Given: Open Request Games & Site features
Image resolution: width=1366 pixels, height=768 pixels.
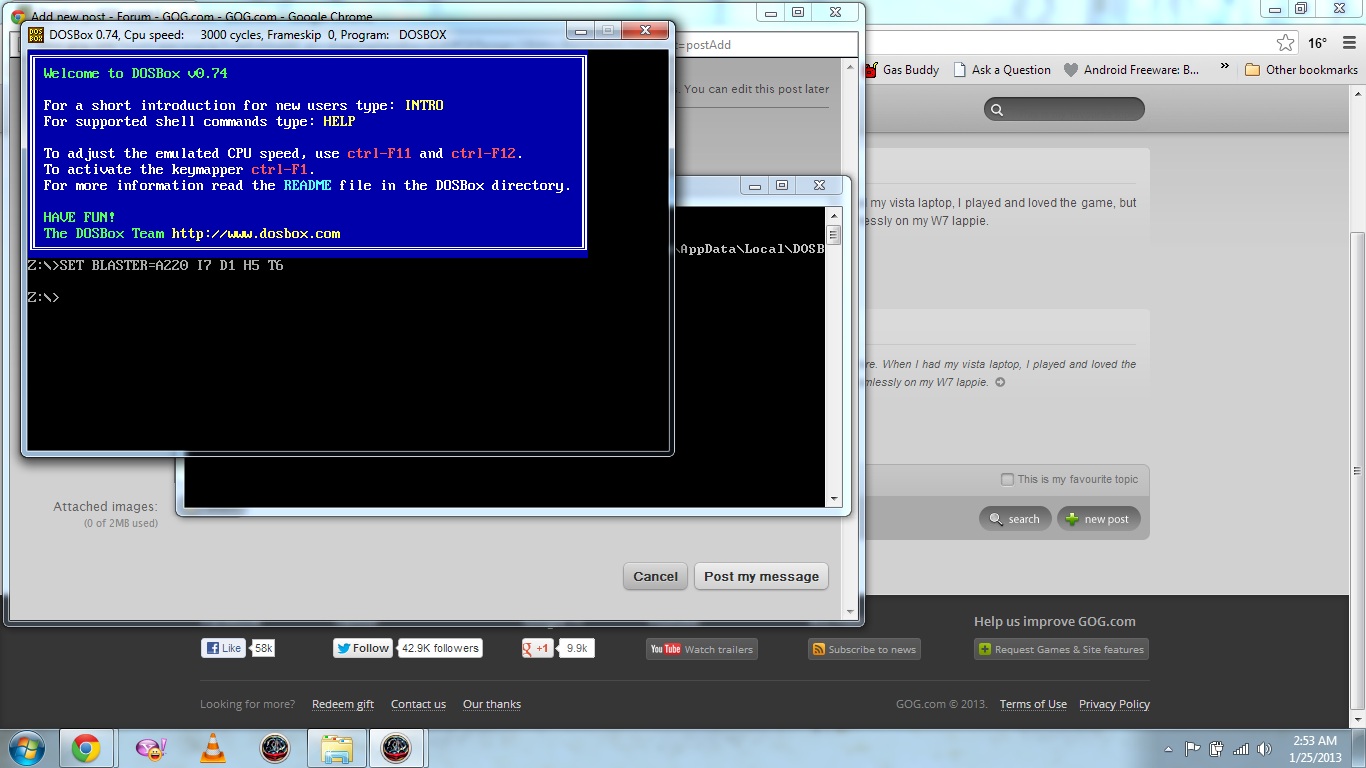Looking at the screenshot, I should coord(1061,649).
